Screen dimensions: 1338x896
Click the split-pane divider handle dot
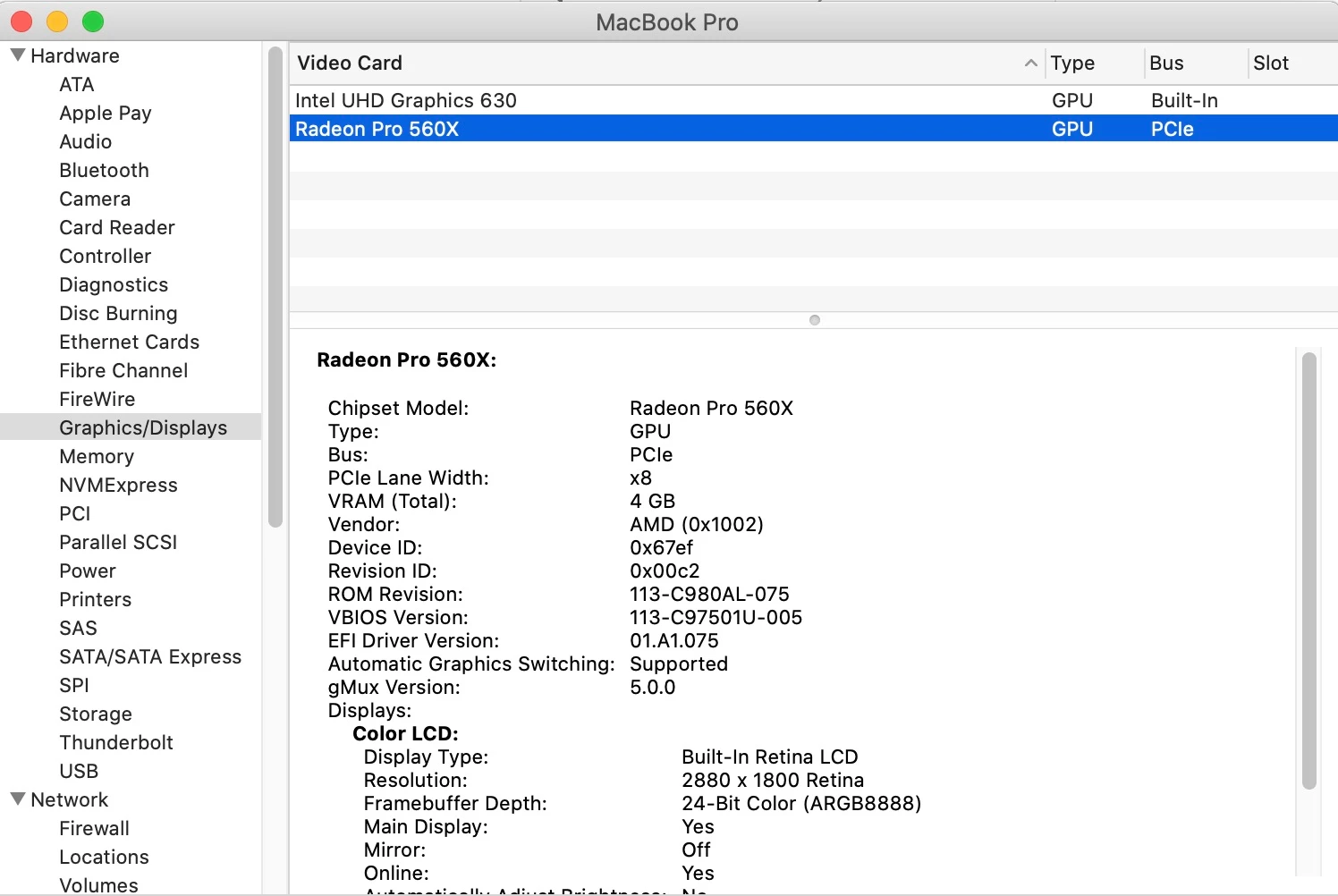[x=814, y=320]
